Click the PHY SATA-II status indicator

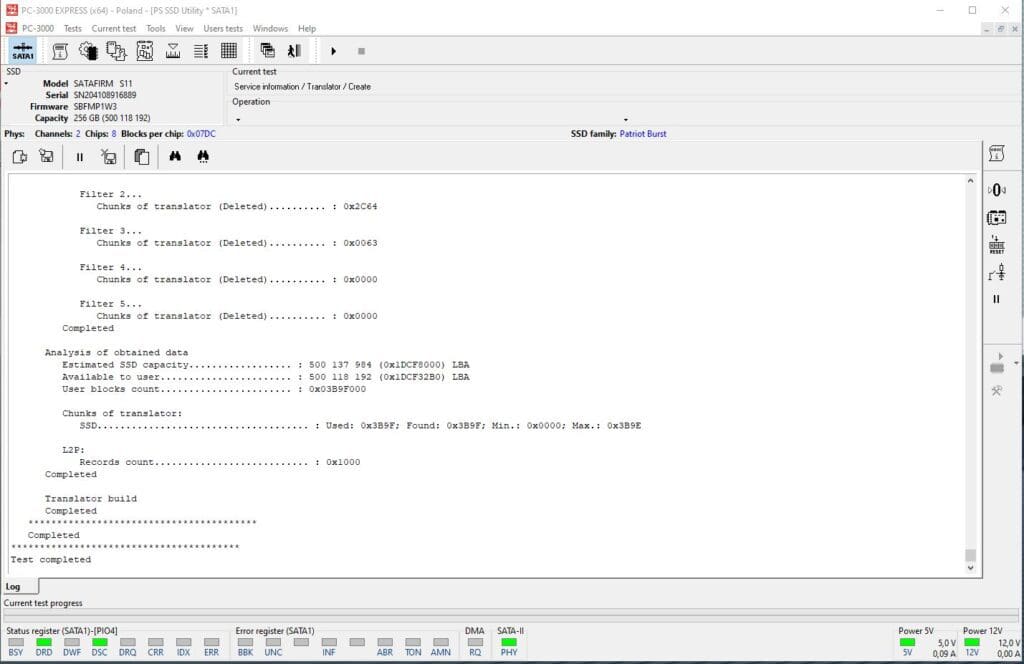click(x=509, y=642)
